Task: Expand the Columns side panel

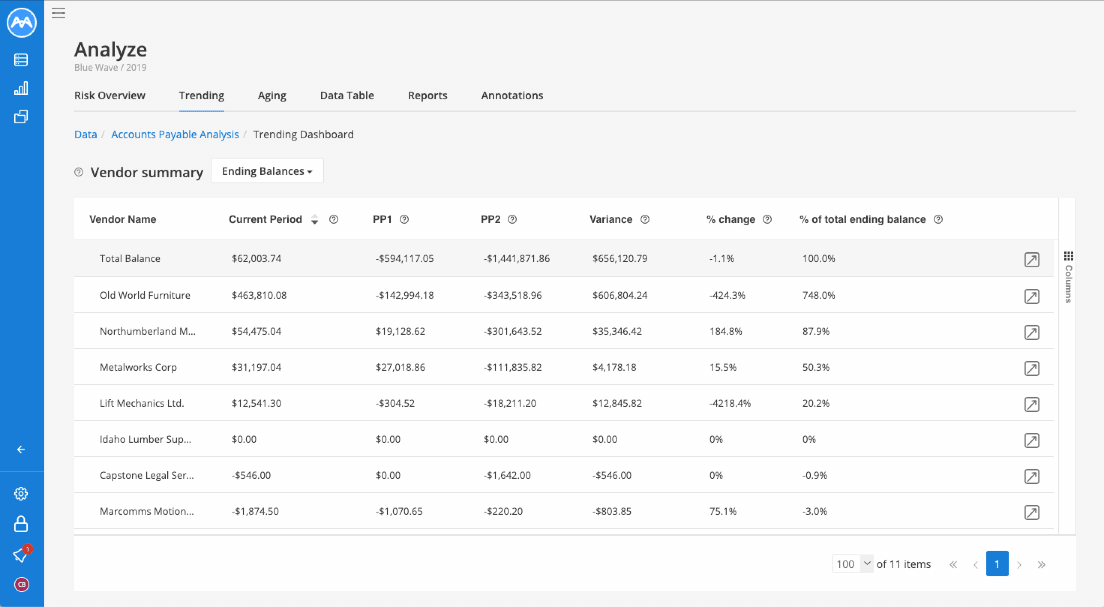Action: tap(1068, 276)
